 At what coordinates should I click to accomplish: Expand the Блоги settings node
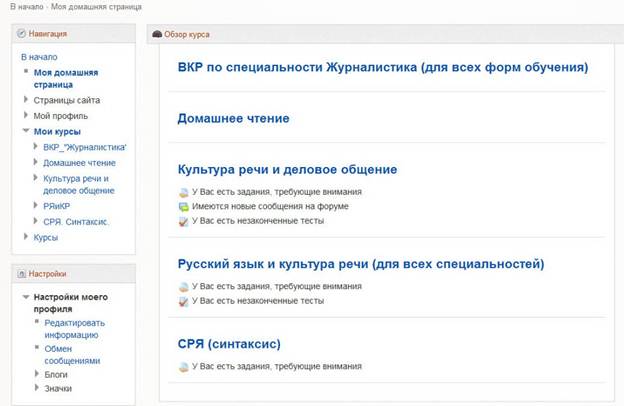pos(37,372)
